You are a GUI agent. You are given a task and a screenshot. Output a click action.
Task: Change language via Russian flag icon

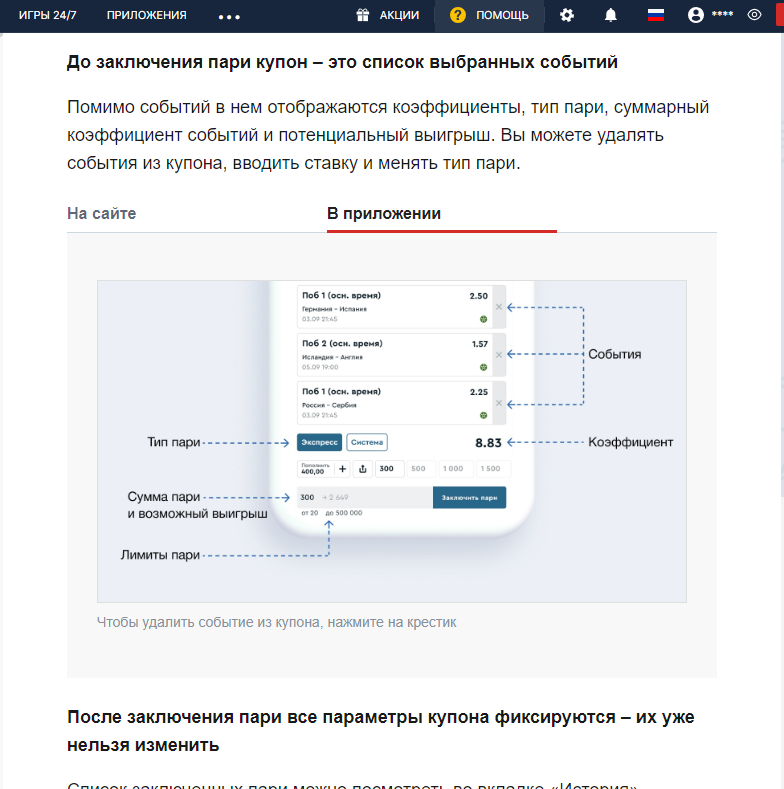tap(656, 15)
